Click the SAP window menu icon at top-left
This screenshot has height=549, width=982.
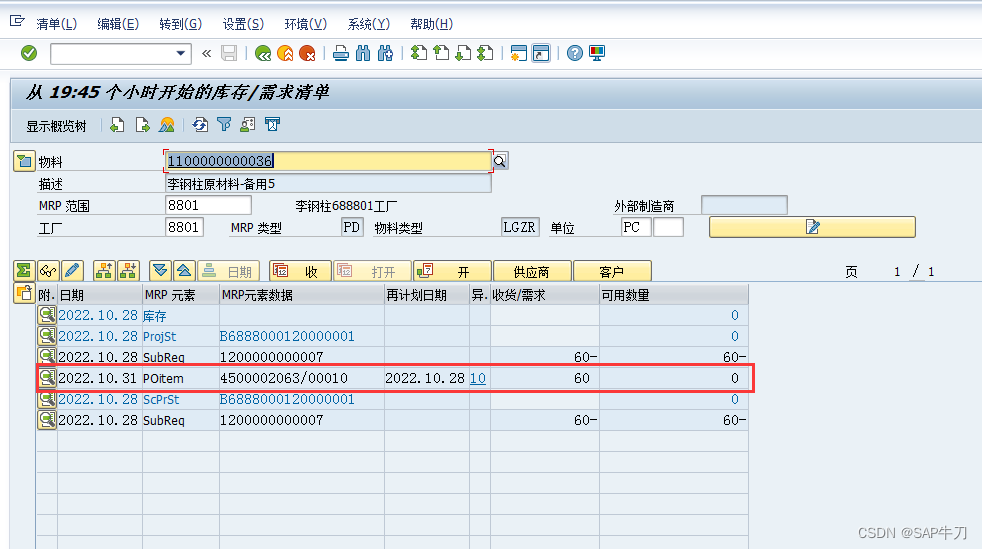17,22
